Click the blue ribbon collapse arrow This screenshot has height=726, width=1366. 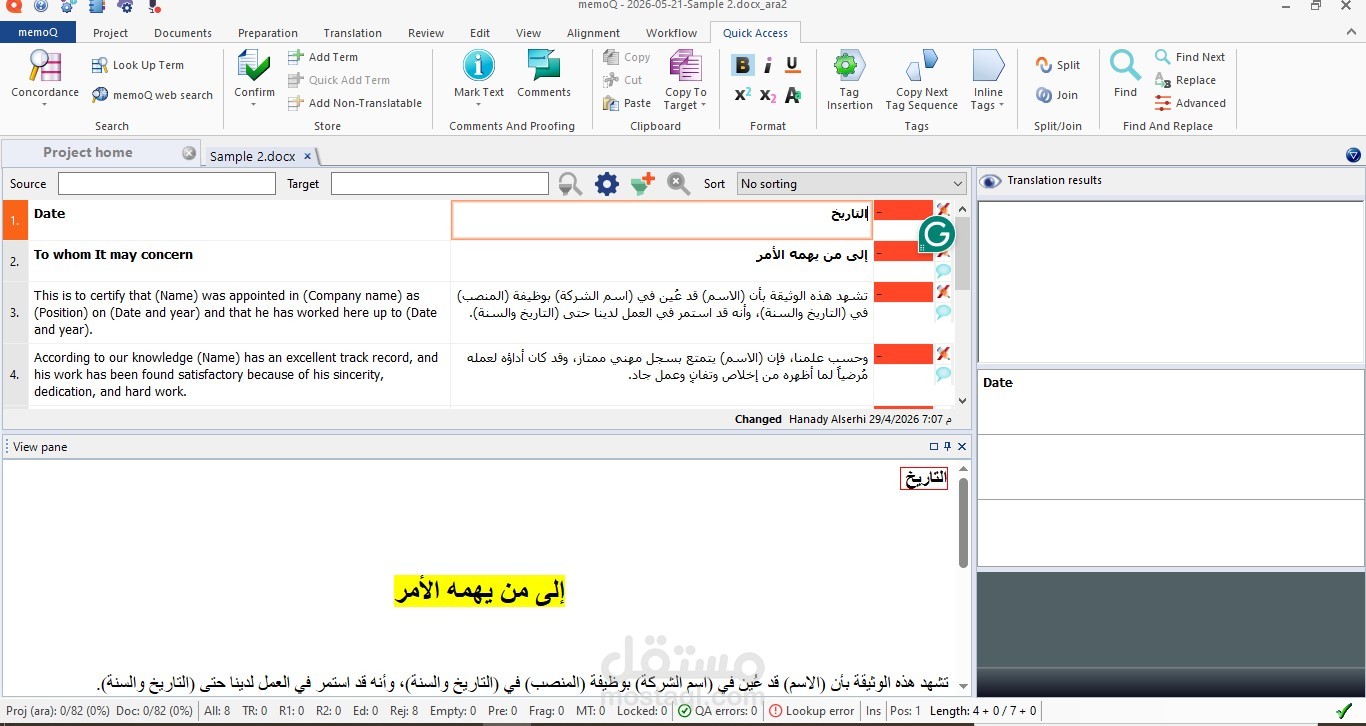pos(1353,154)
